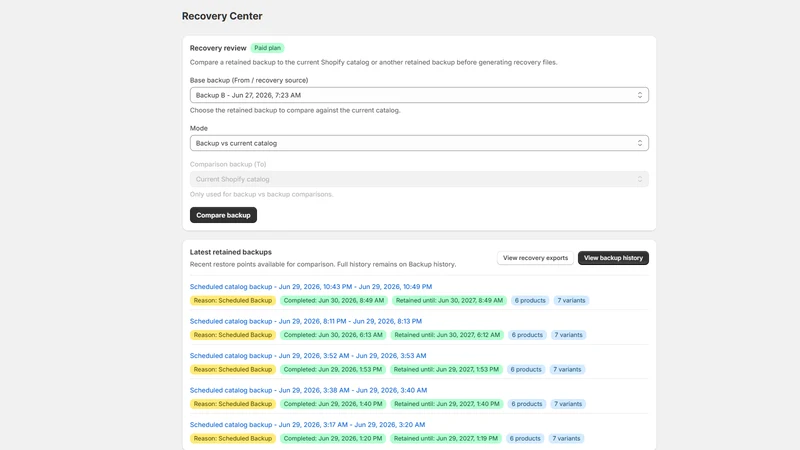Click '6 products' tag of 3:52 AM backup
This screenshot has width=800, height=450.
[x=526, y=369]
